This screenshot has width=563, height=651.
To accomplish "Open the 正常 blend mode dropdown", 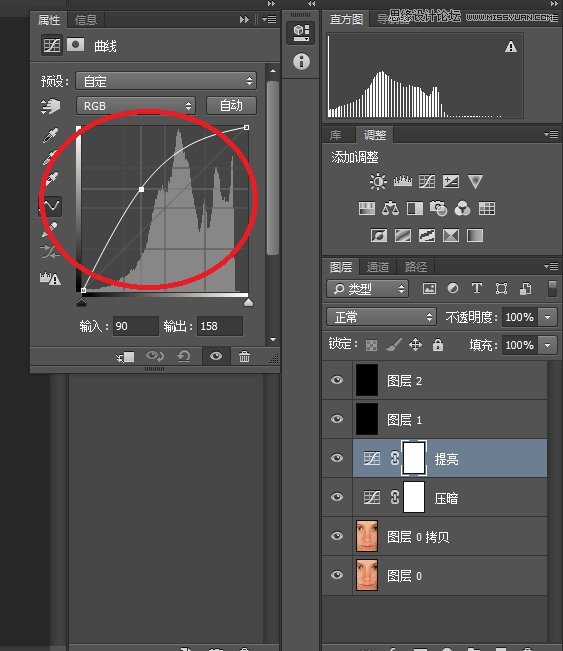I will pyautogui.click(x=381, y=318).
